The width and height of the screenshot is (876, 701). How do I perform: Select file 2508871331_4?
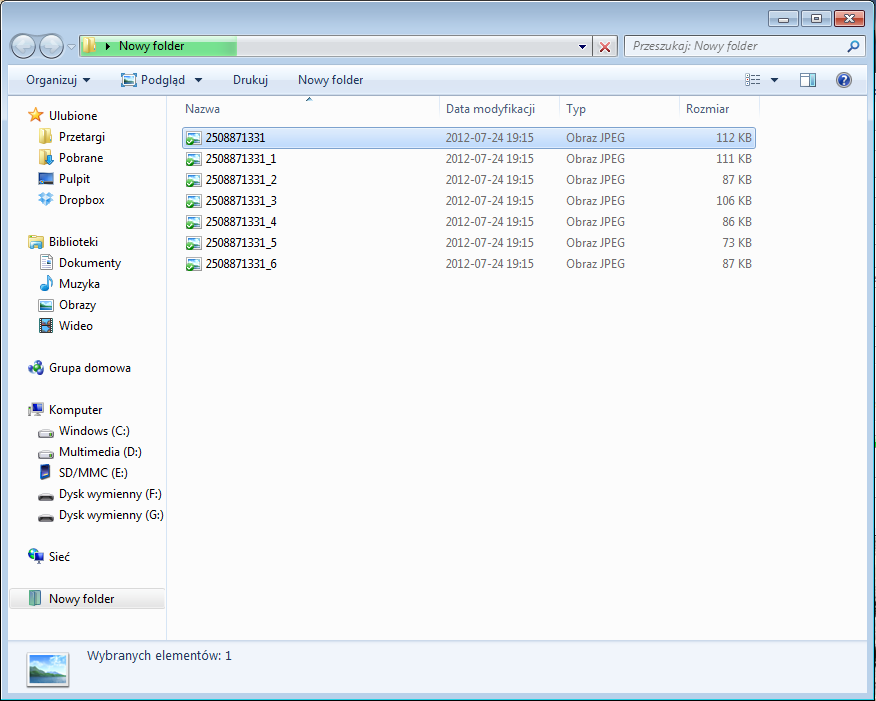[469, 222]
